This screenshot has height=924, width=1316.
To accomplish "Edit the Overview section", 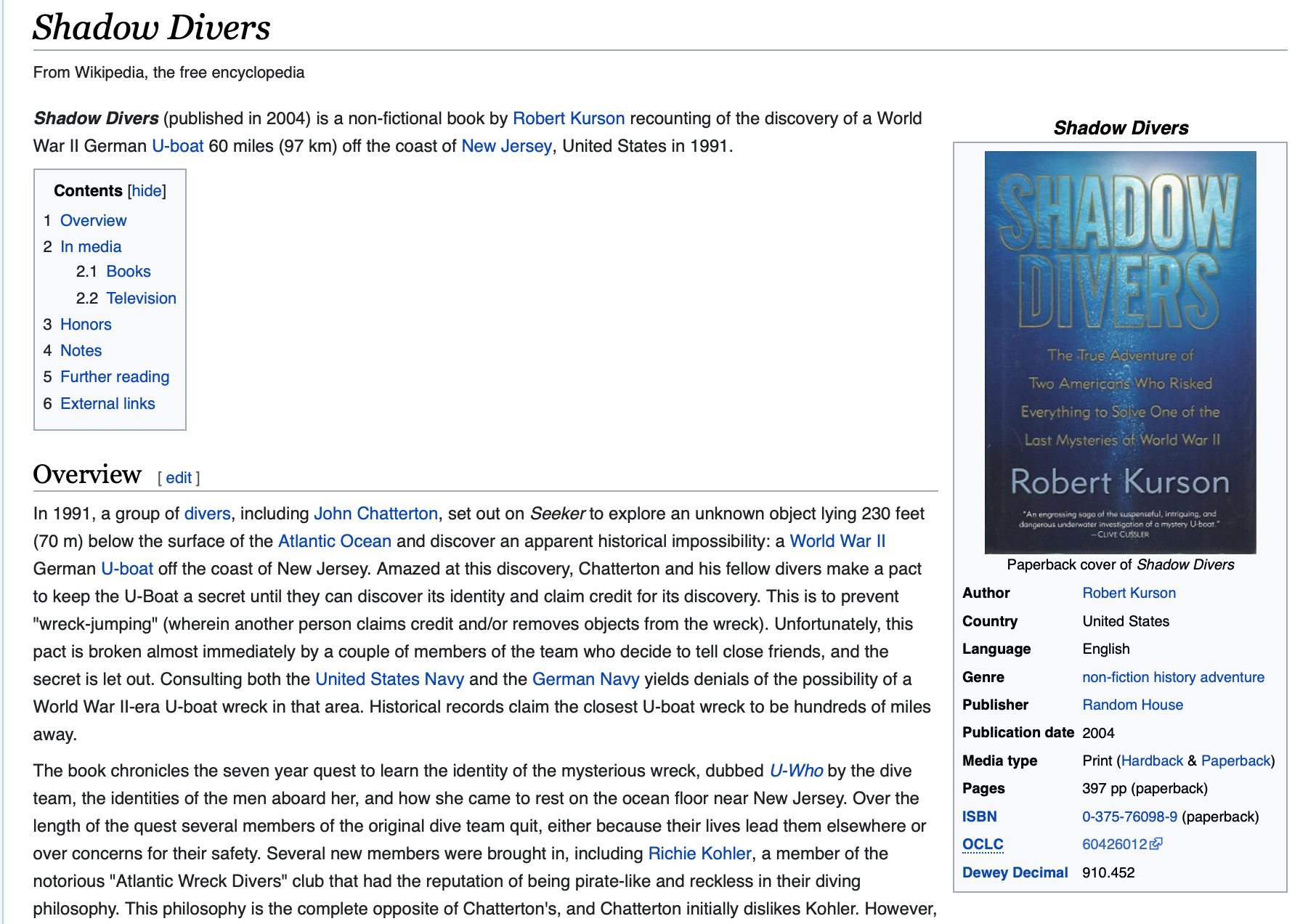I will [179, 477].
